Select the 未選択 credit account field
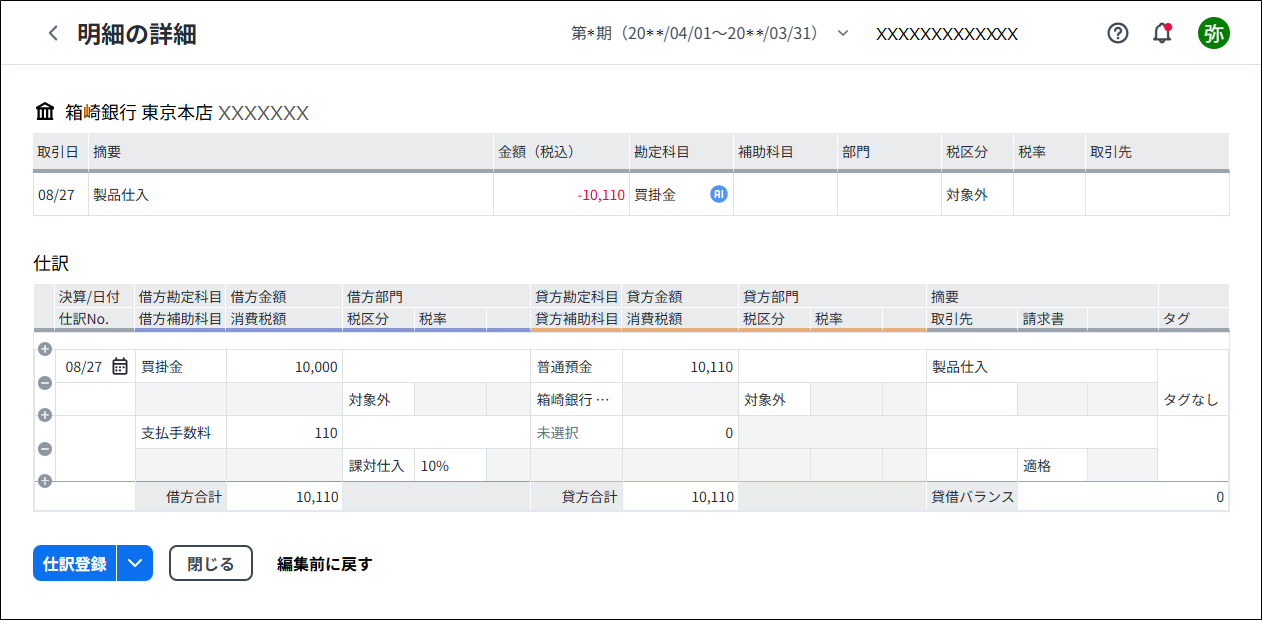Viewport: 1262px width, 620px height. click(576, 433)
